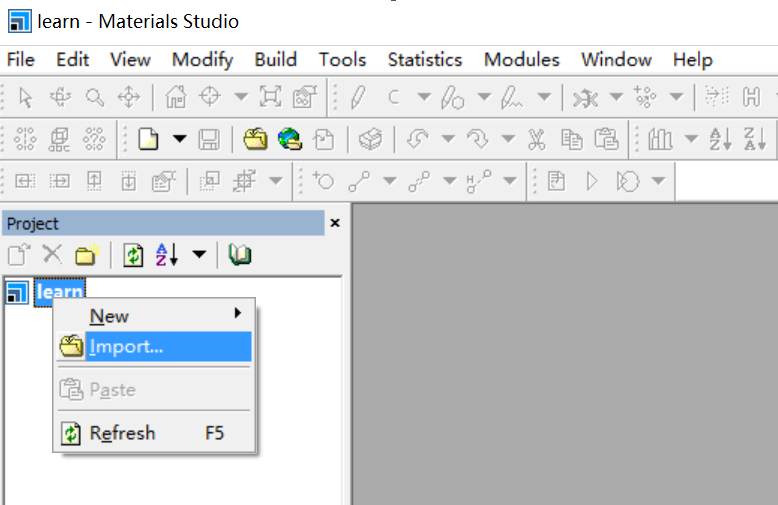Open dropdown arrow next to Sketch Ring
This screenshot has width=778, height=505.
(x=484, y=96)
